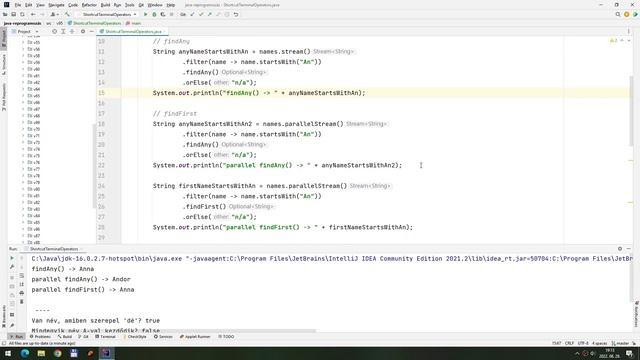Undo with rollback arrow in toolbar
Image resolution: width=640 pixels, height=360 pixels.
pos(236,14)
